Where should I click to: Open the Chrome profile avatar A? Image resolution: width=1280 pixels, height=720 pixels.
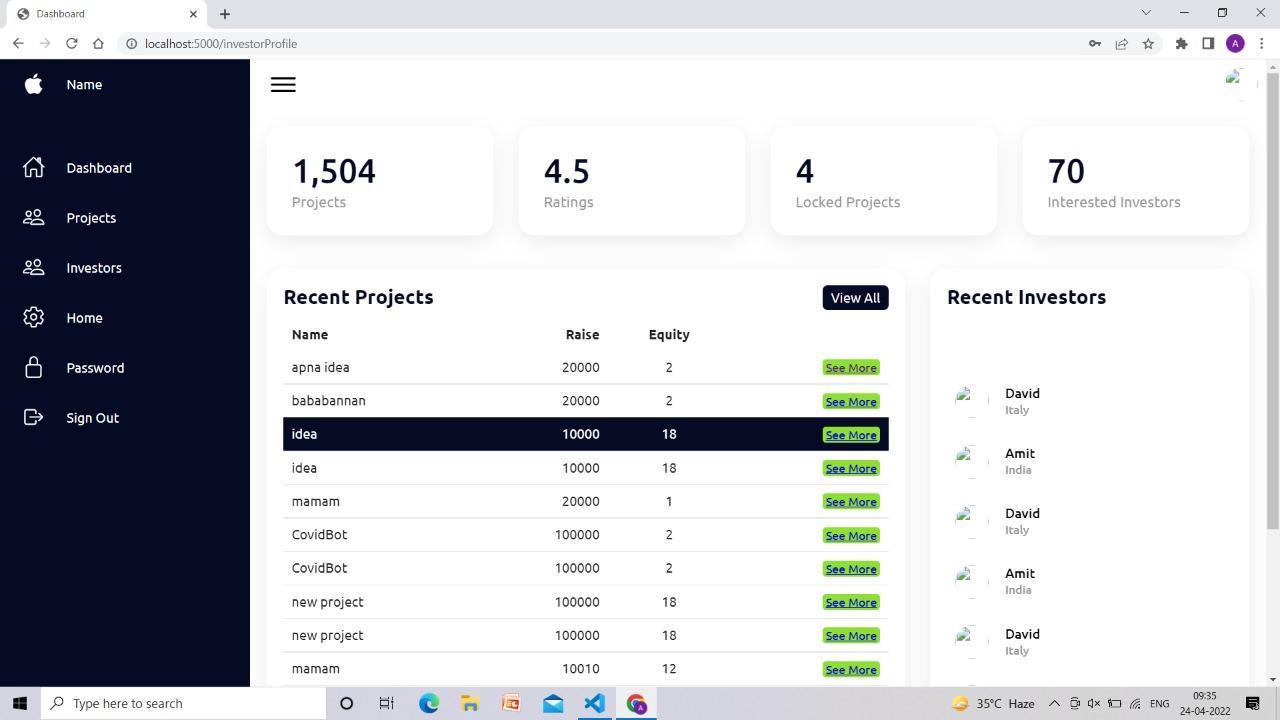1235,43
